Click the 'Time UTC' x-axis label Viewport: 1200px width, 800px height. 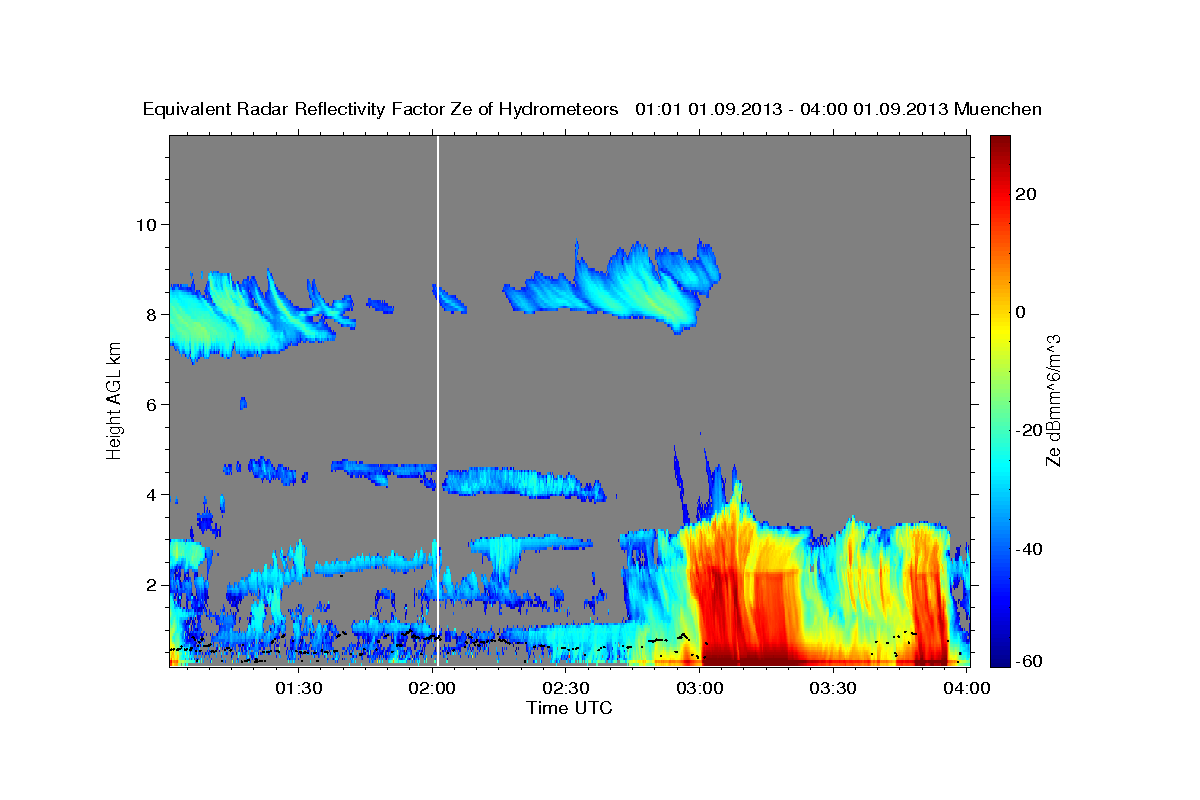click(x=569, y=708)
